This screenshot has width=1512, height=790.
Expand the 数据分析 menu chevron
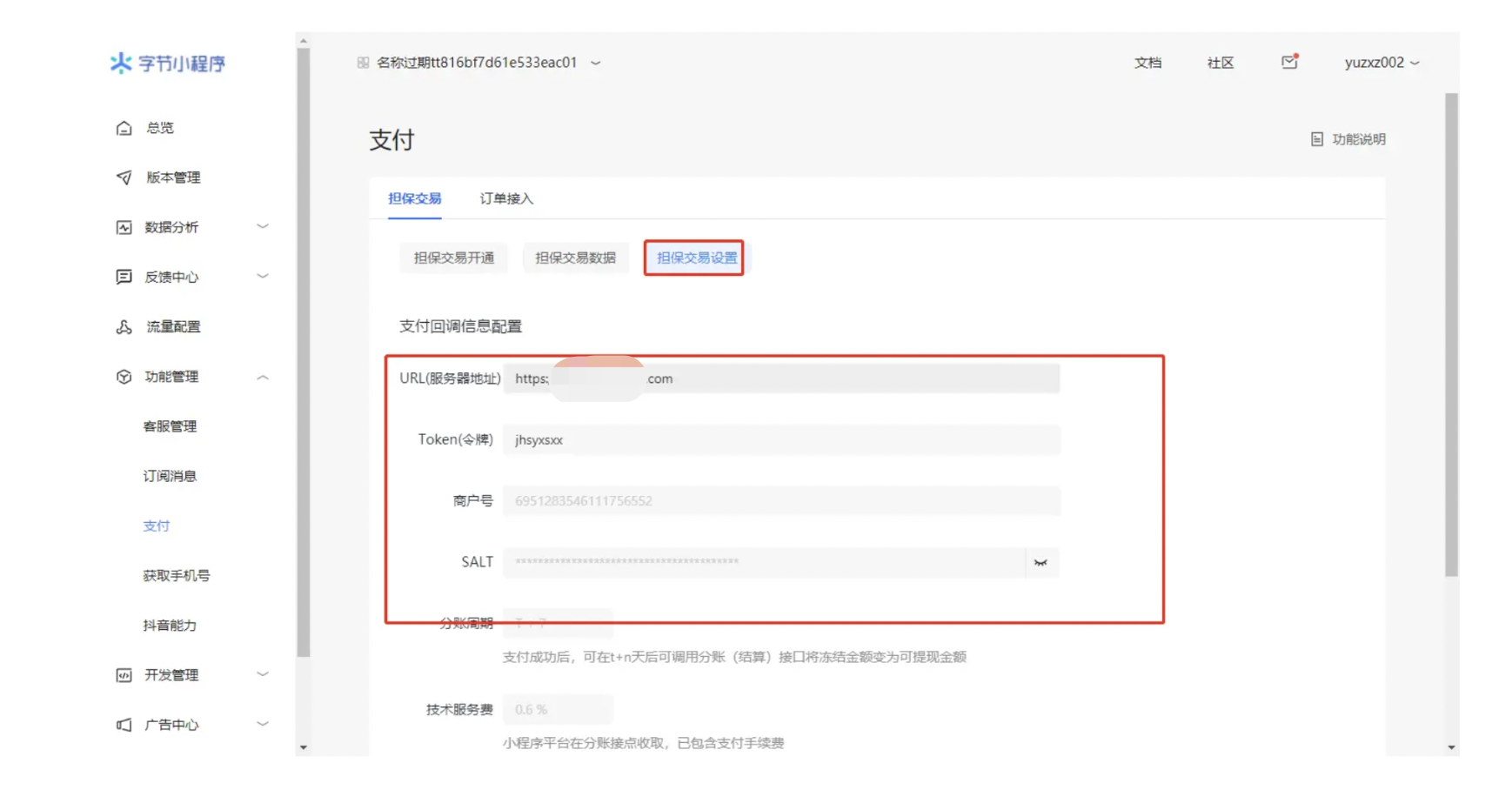[x=263, y=226]
